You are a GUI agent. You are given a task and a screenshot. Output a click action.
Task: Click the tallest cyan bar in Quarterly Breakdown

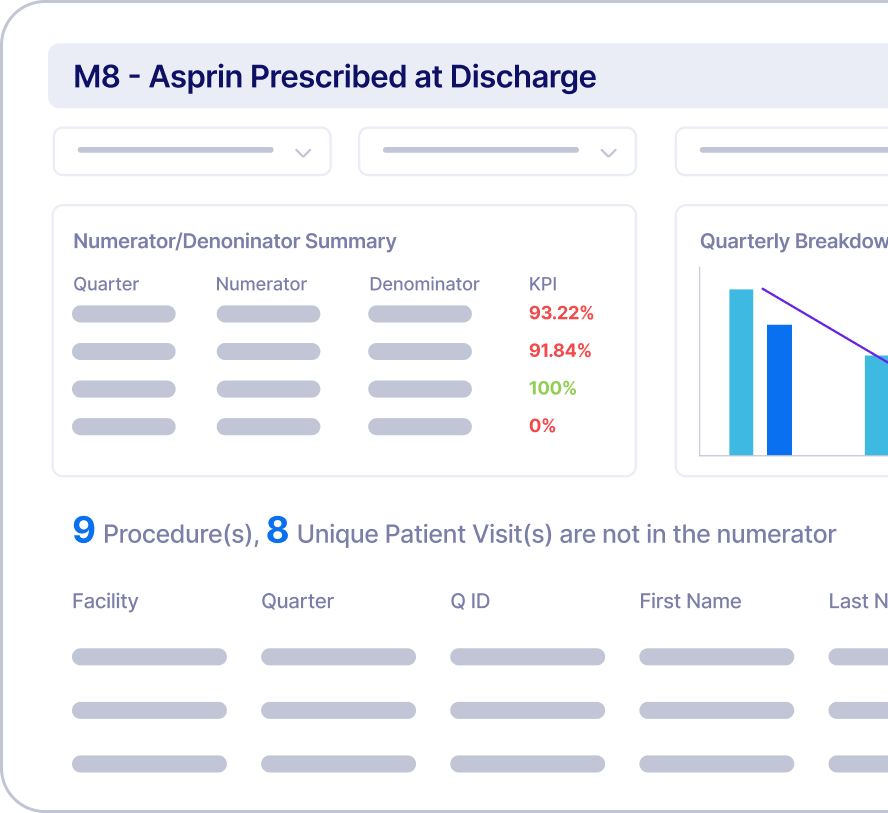click(x=741, y=370)
